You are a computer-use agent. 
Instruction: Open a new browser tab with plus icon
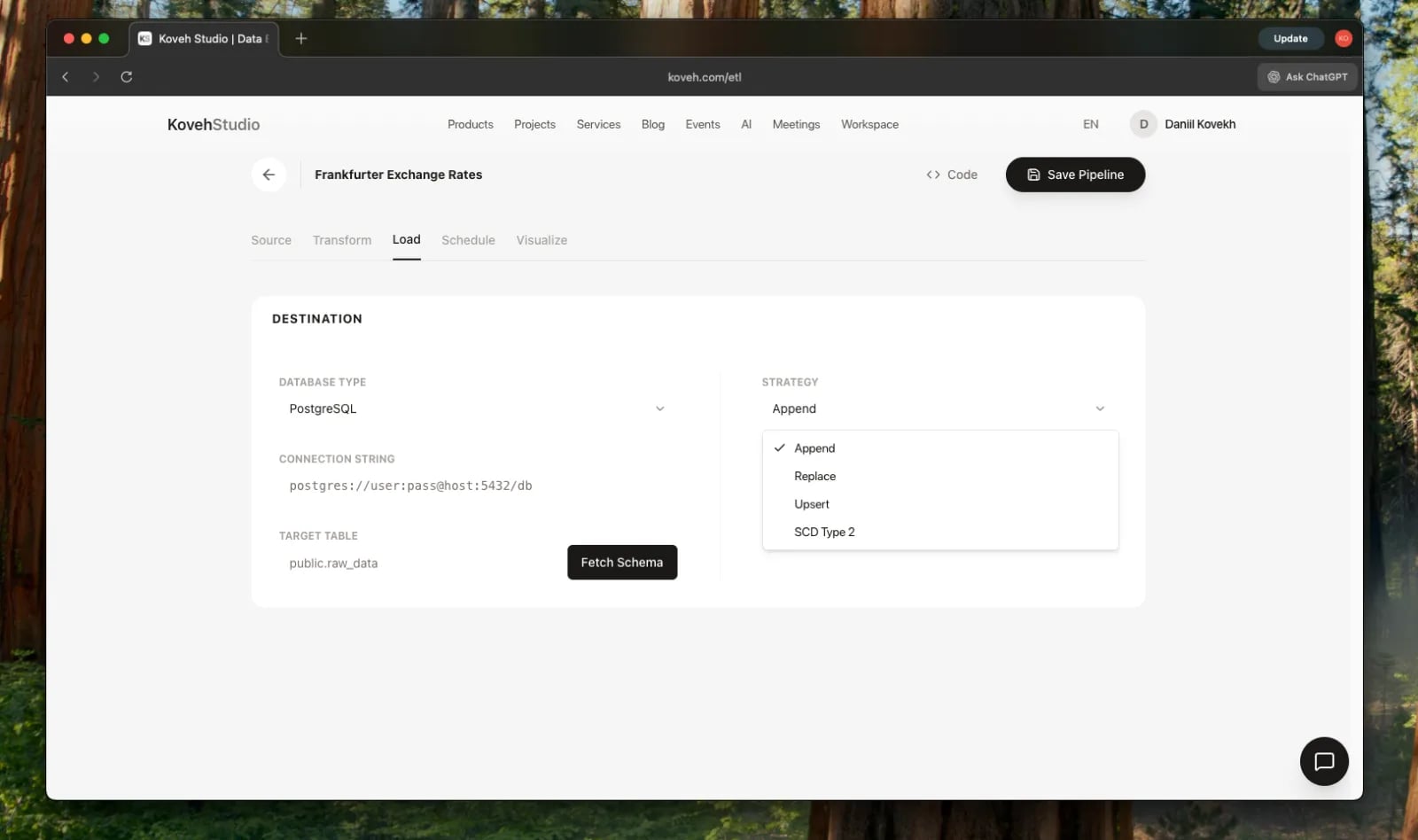[301, 38]
